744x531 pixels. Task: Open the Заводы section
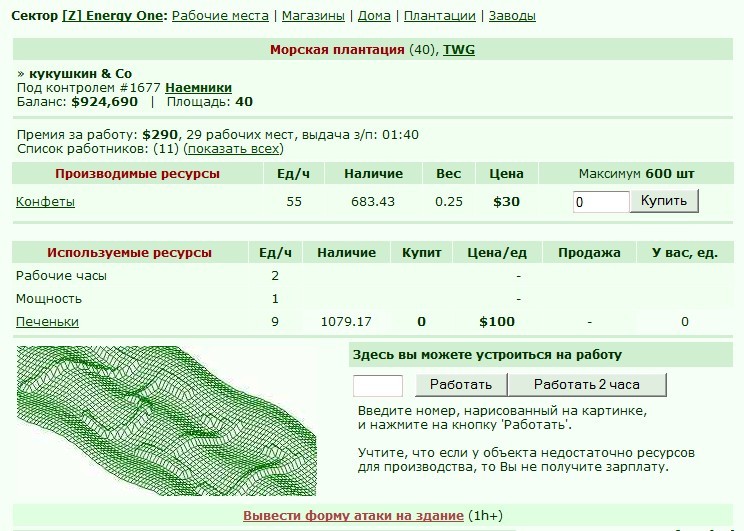coord(512,16)
